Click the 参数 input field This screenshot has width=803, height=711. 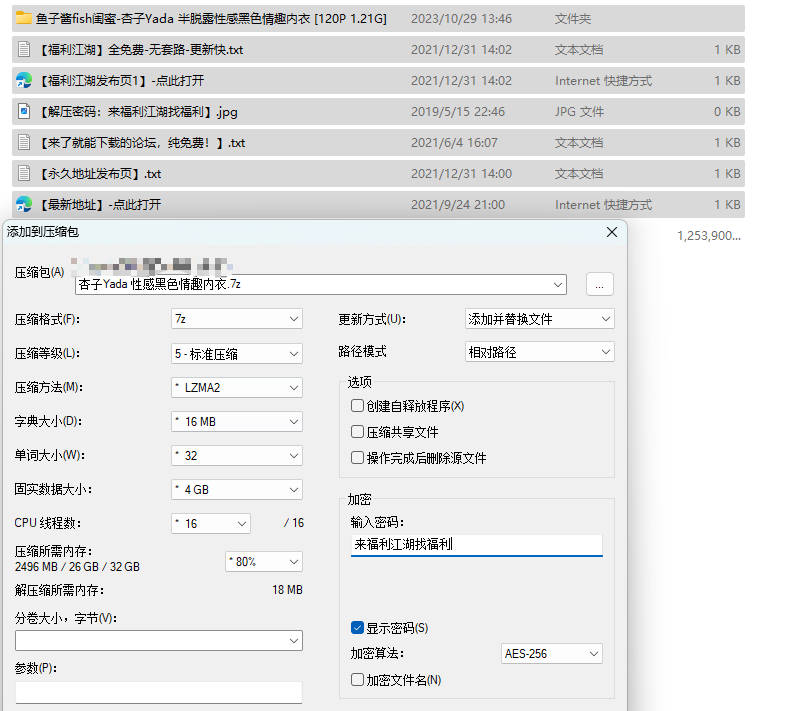(x=158, y=692)
